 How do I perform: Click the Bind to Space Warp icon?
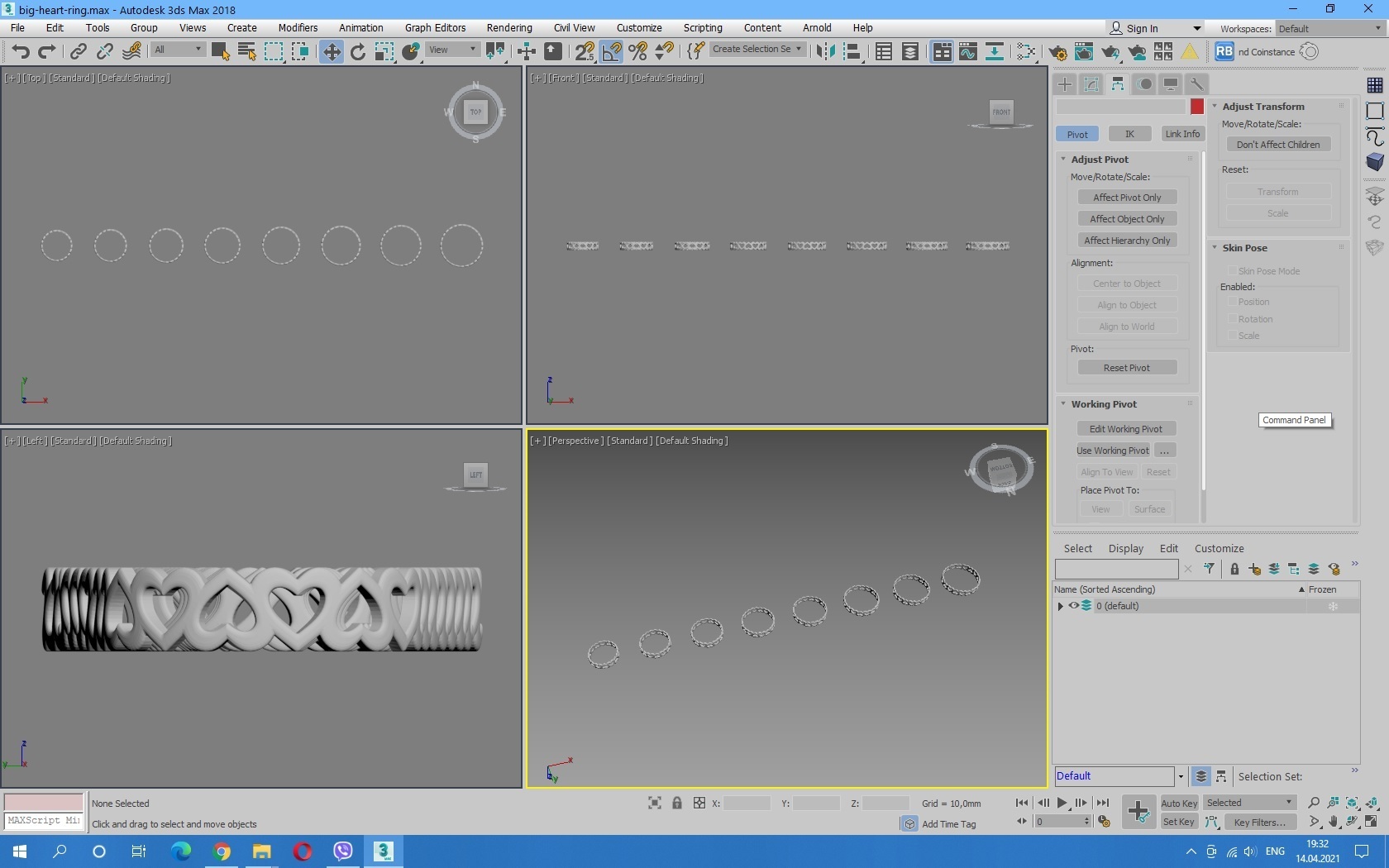[x=131, y=52]
